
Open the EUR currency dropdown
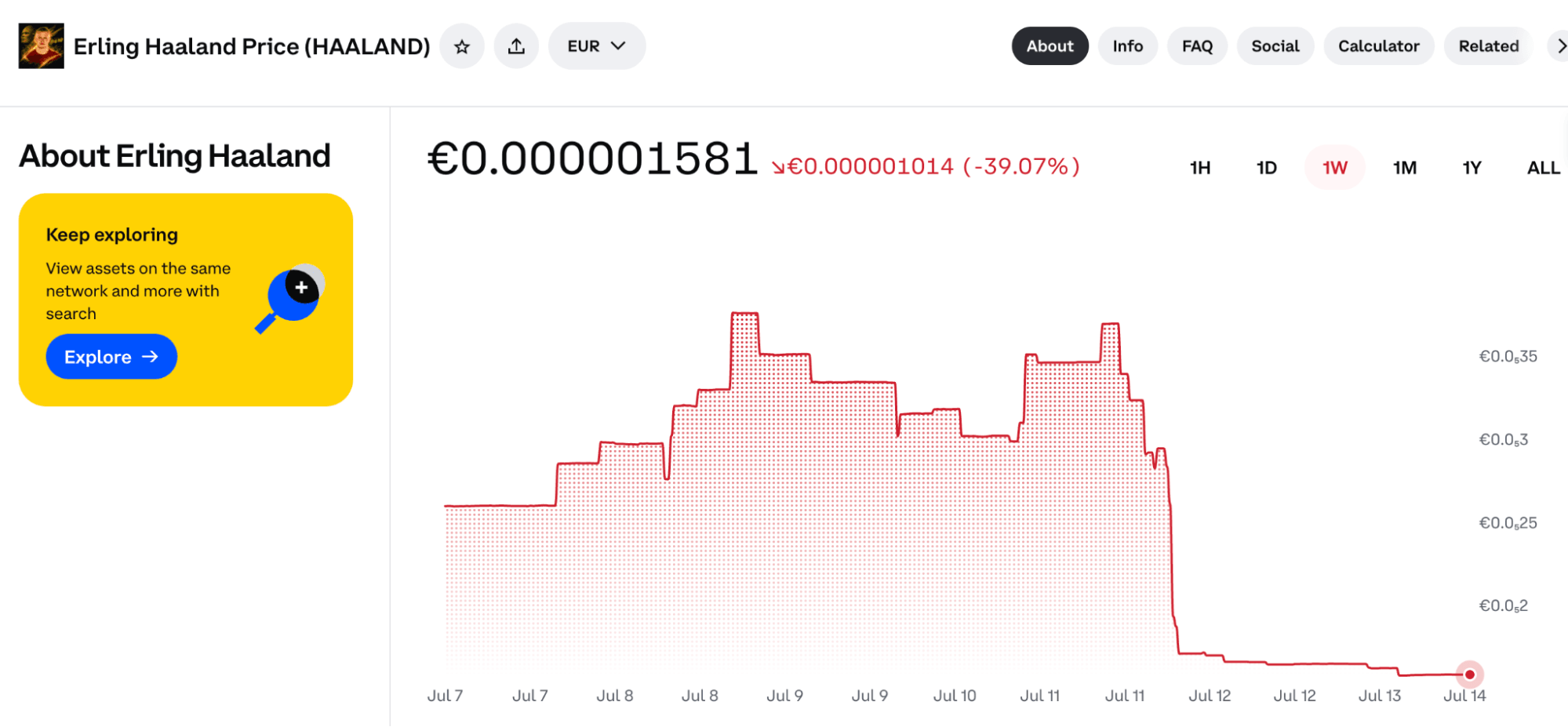597,46
